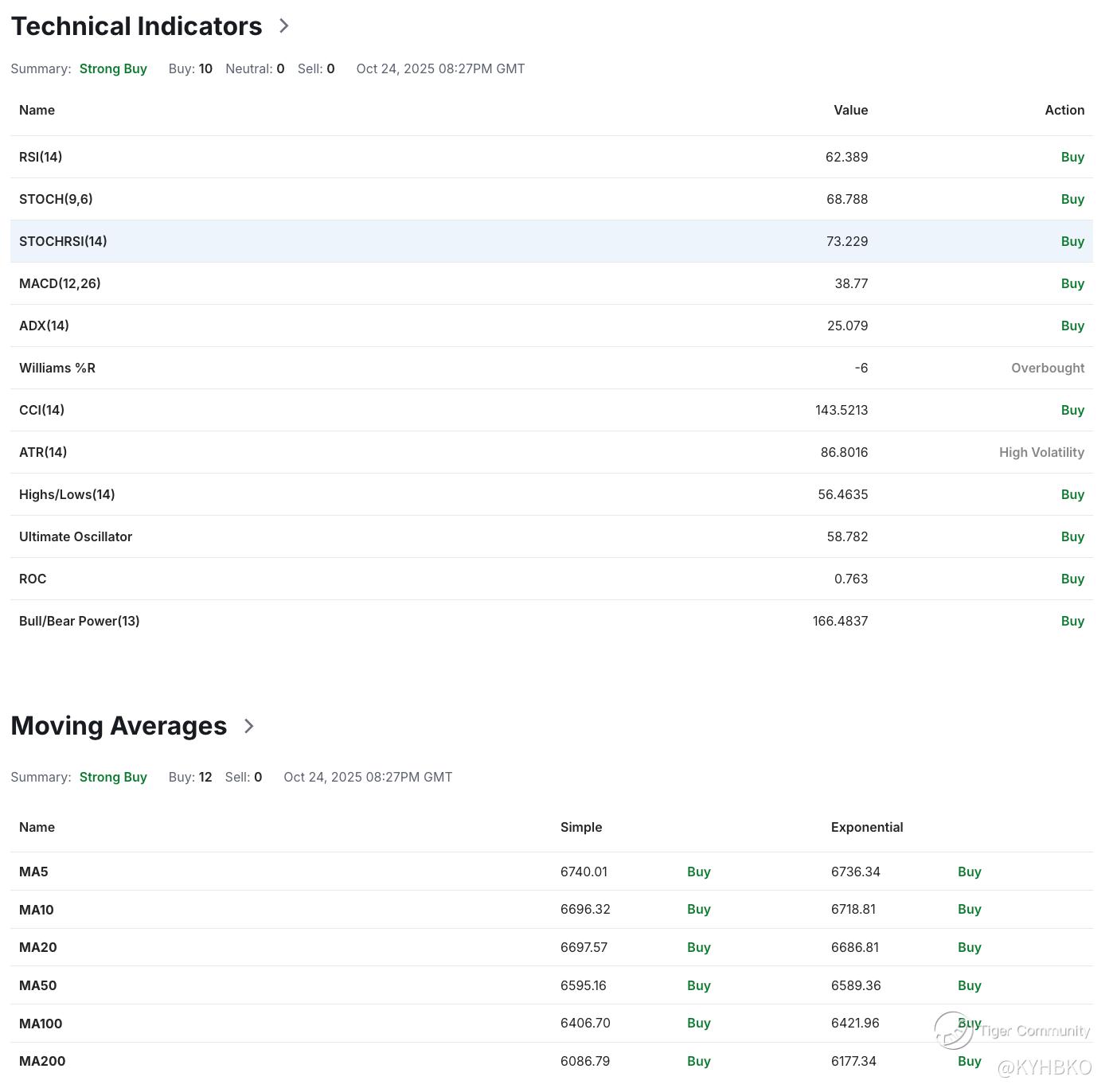Click Strong Buy summary under Technical Indicators
The image size is (1113, 1092).
113,68
